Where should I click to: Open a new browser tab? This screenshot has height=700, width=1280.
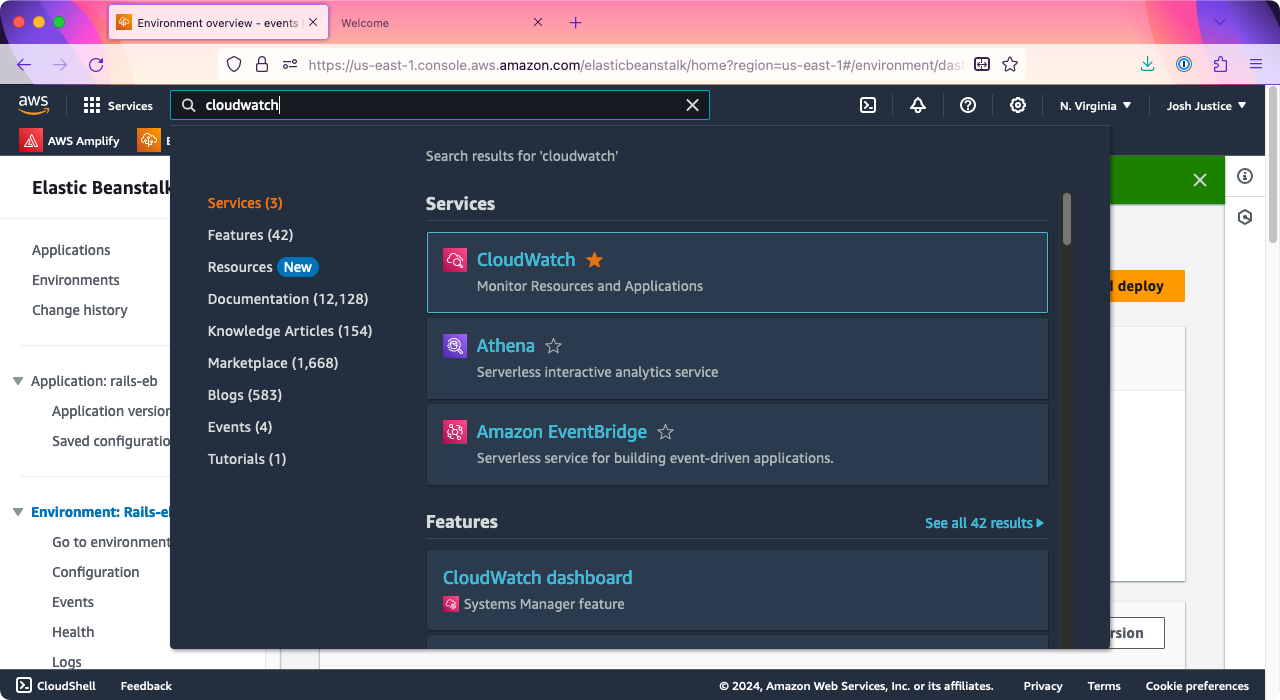(x=575, y=22)
